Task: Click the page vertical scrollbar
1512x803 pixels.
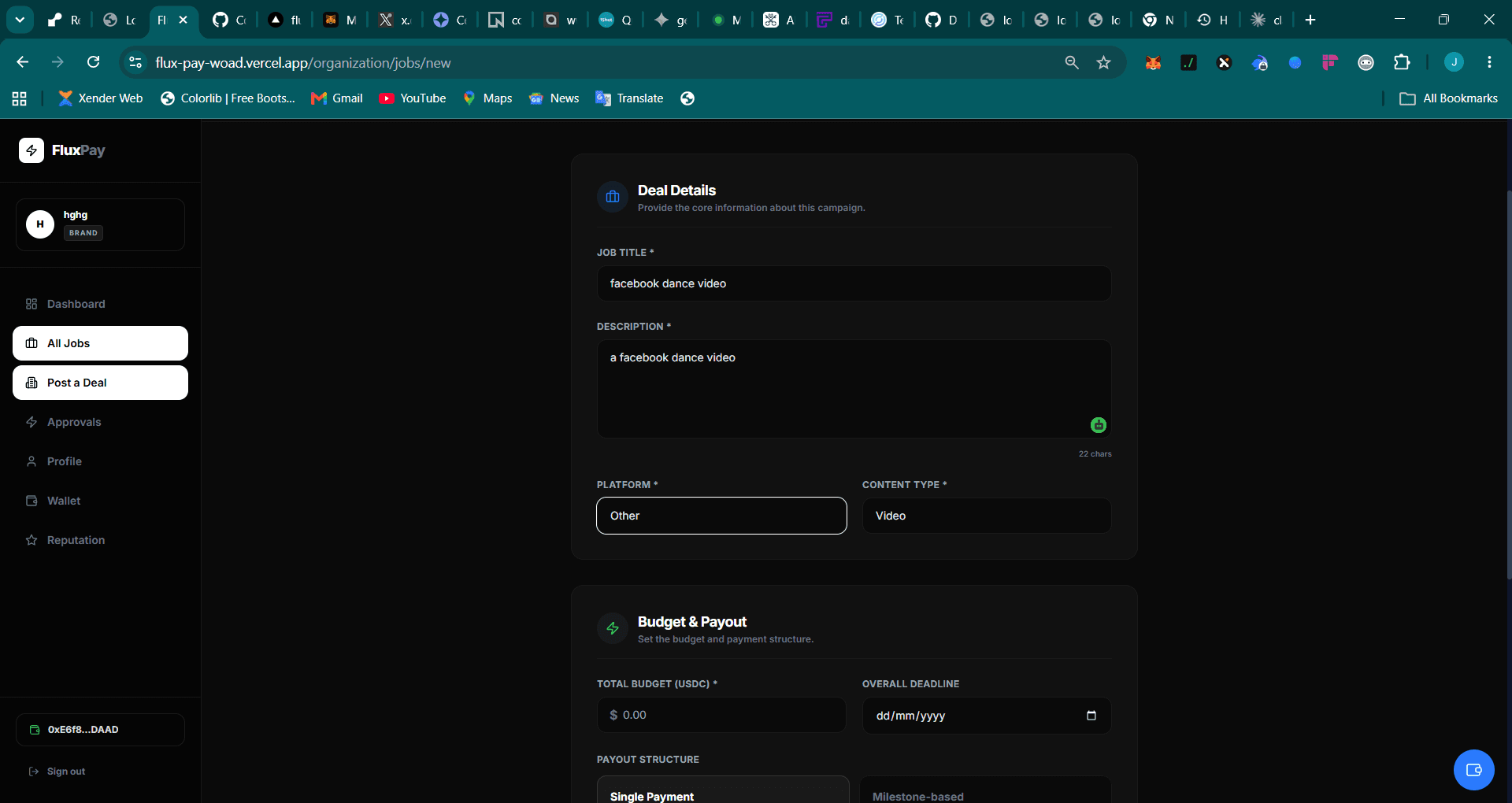Action: [1508, 384]
